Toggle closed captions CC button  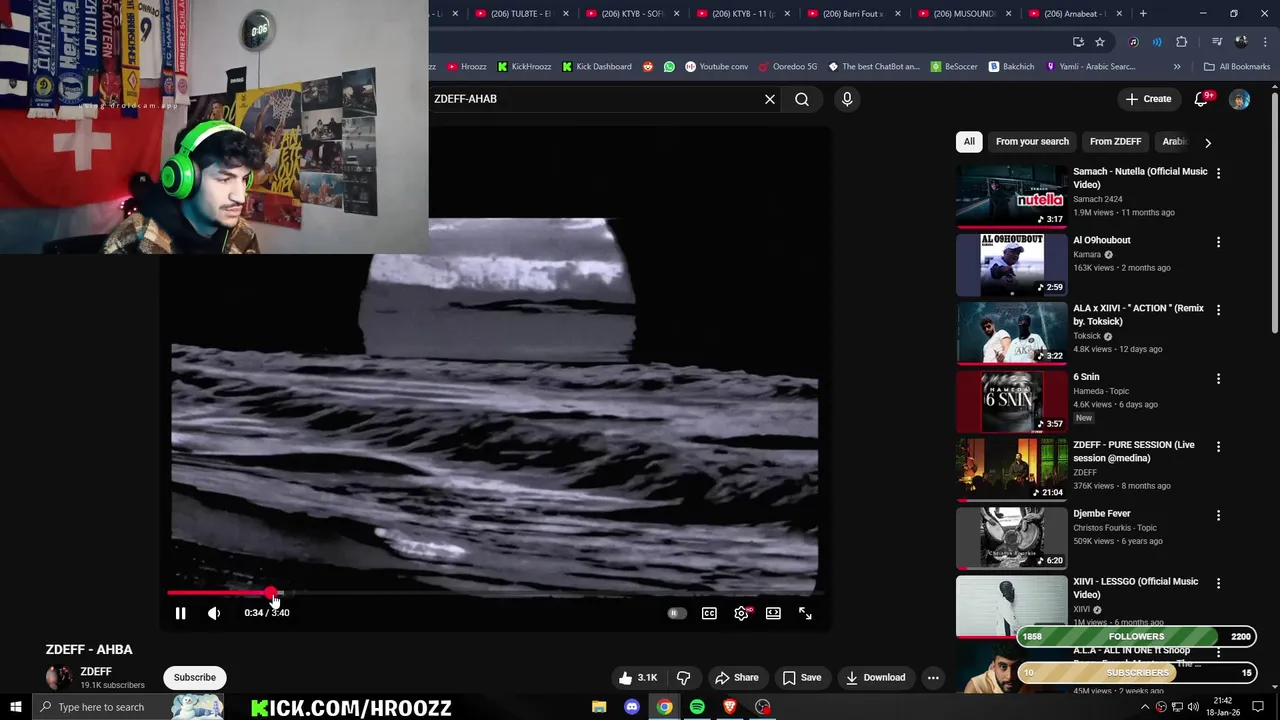click(x=709, y=613)
